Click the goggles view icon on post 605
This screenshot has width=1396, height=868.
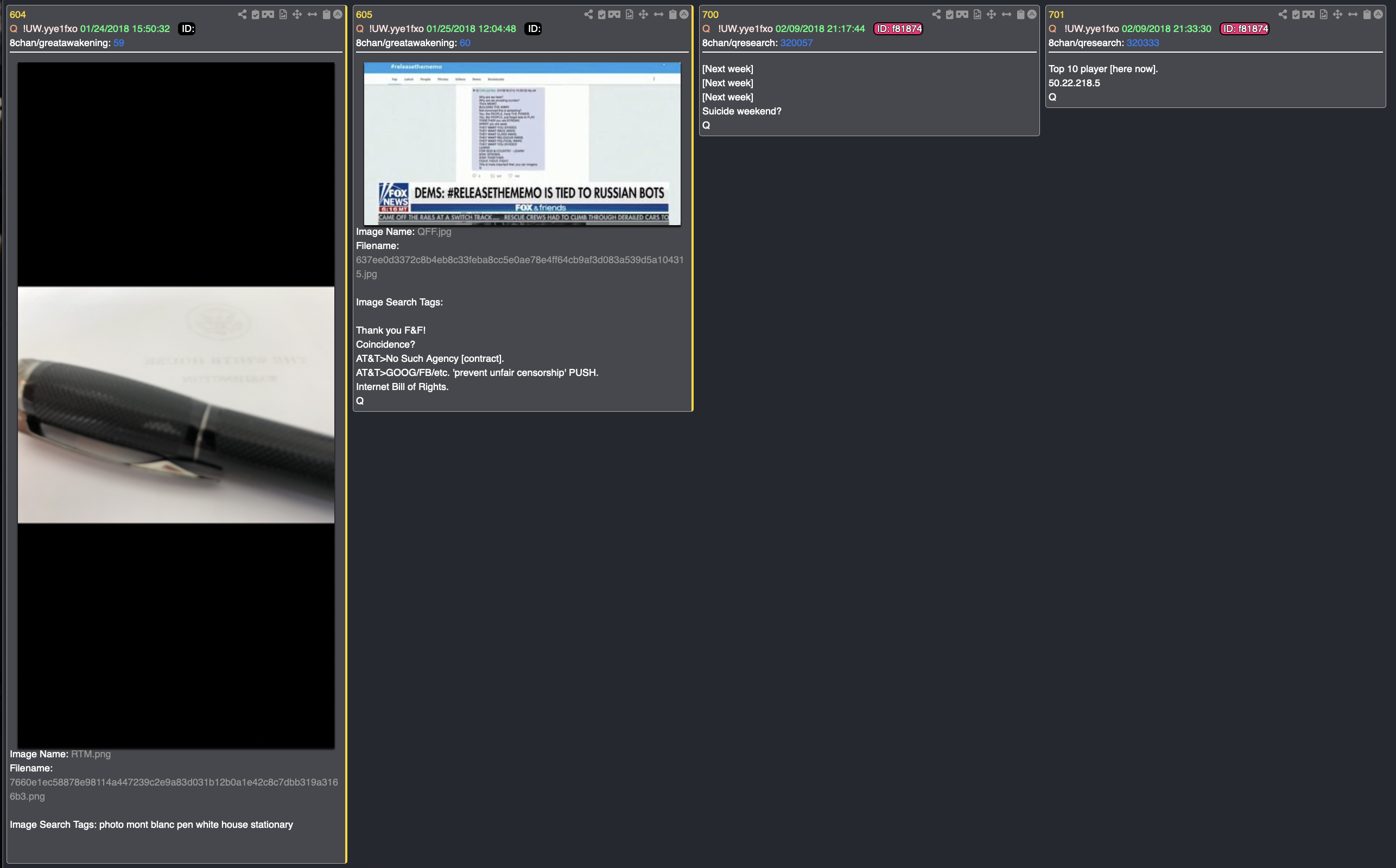614,14
